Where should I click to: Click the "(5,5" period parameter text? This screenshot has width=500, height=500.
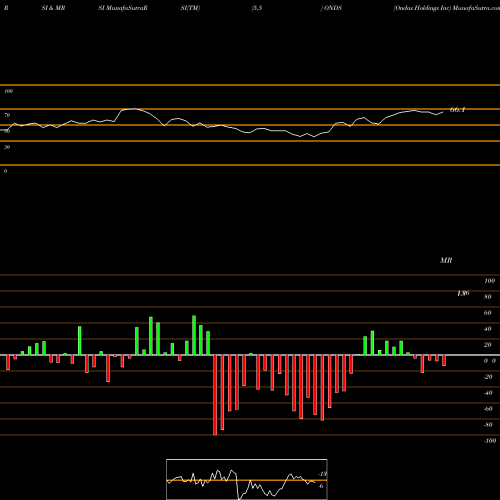point(257,8)
